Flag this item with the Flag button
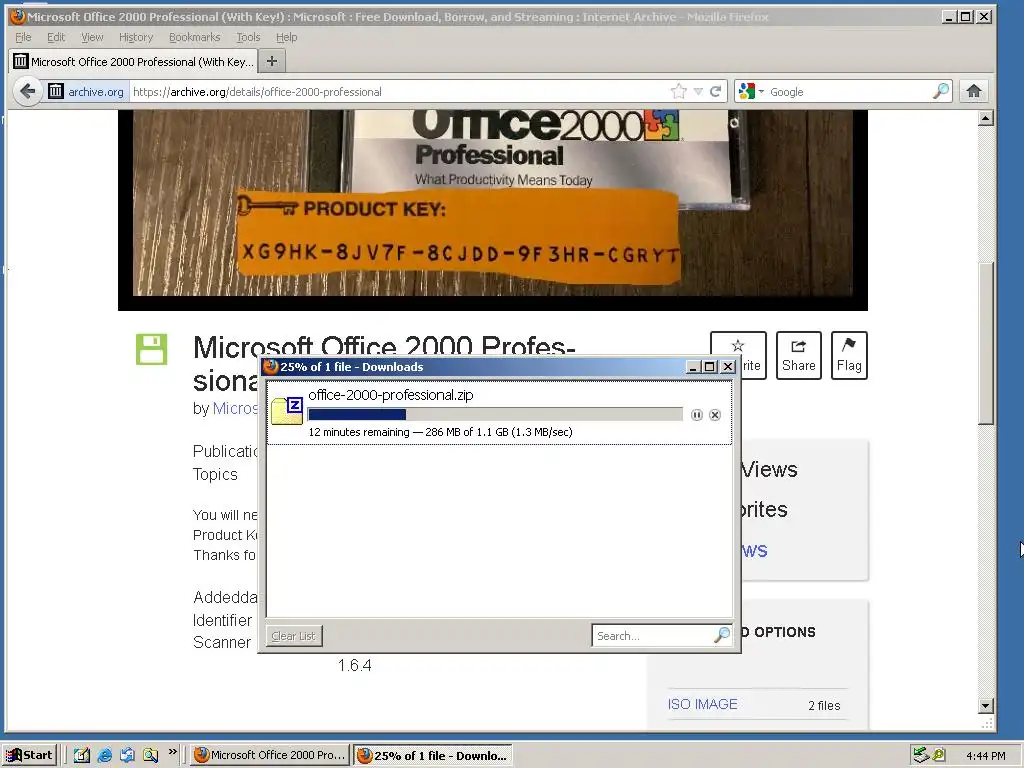Viewport: 1024px width, 768px height. (849, 355)
